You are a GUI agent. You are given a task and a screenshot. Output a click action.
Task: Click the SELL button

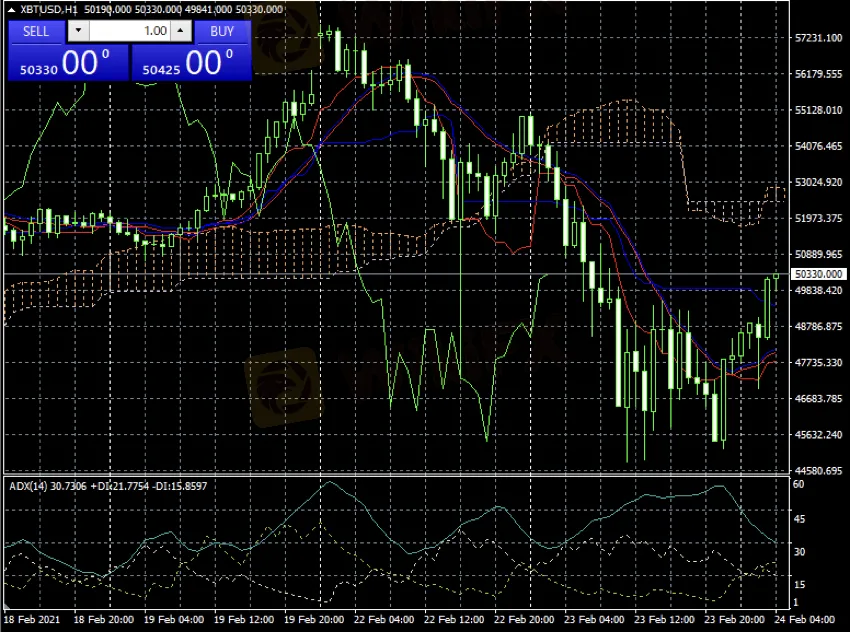tap(36, 31)
